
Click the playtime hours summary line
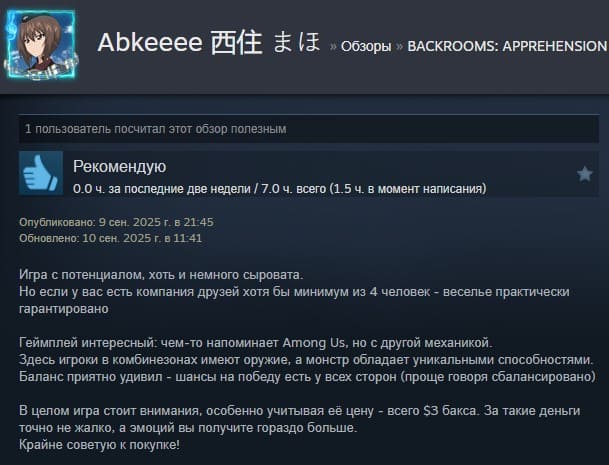tap(280, 189)
